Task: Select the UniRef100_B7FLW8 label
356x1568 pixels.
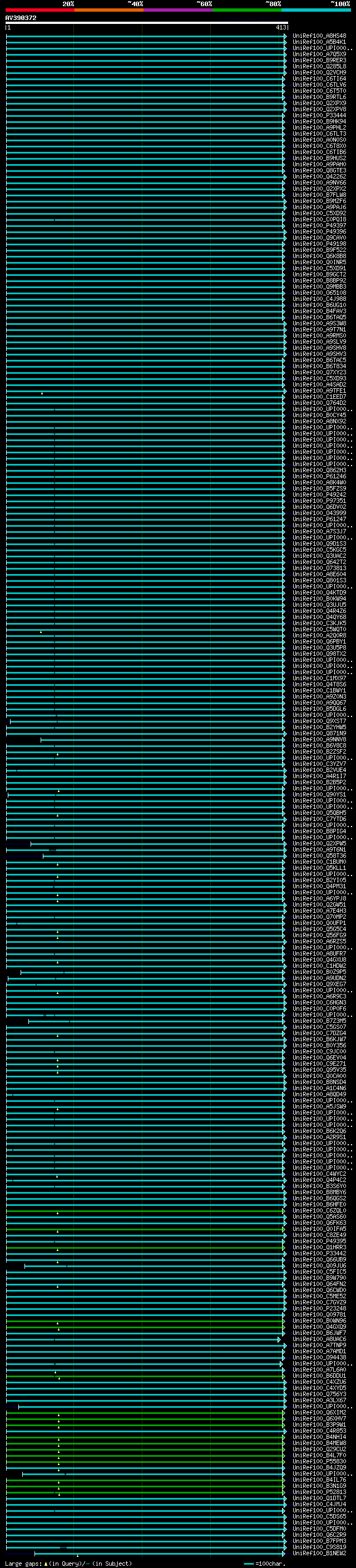Action: tap(319, 195)
